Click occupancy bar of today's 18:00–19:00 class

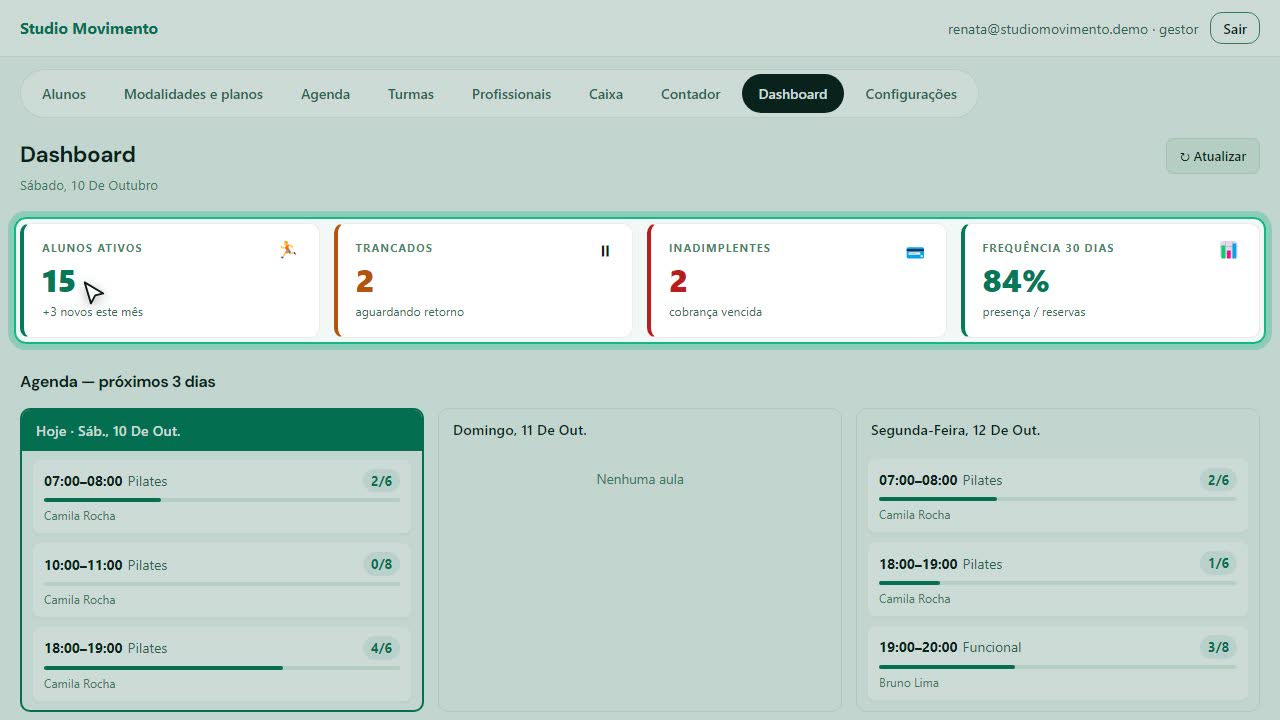[x=222, y=668]
